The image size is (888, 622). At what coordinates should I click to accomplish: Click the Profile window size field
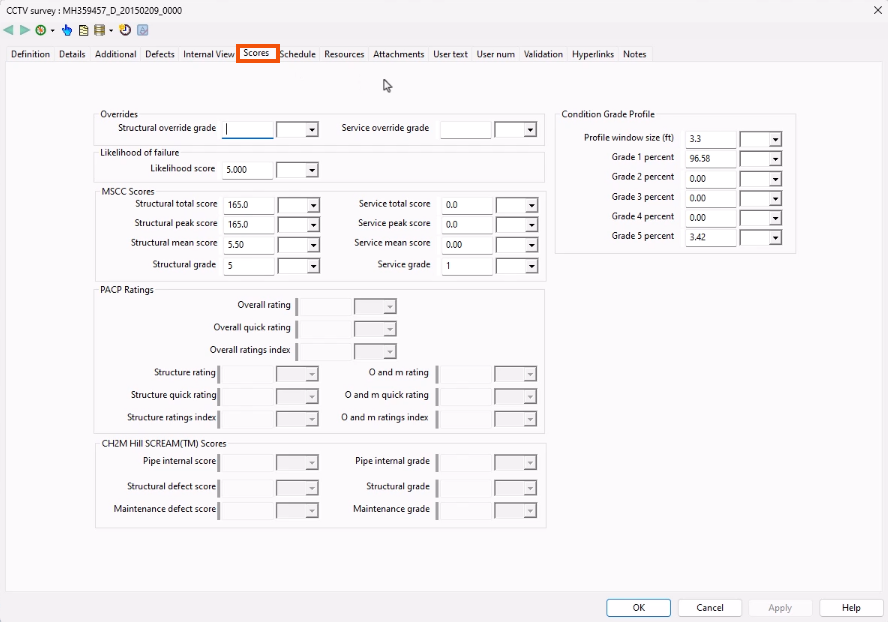(711, 138)
